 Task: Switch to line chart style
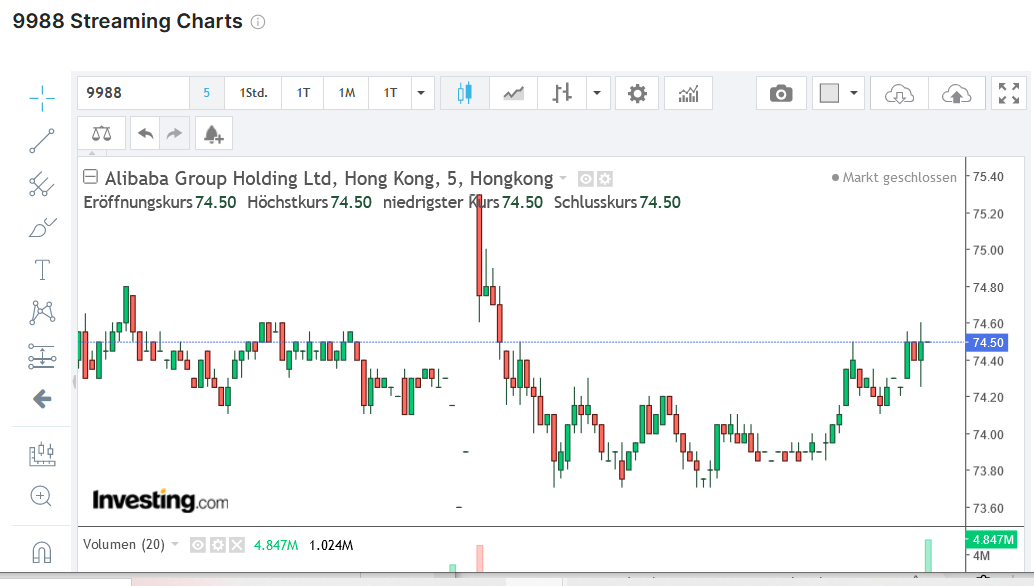[513, 93]
